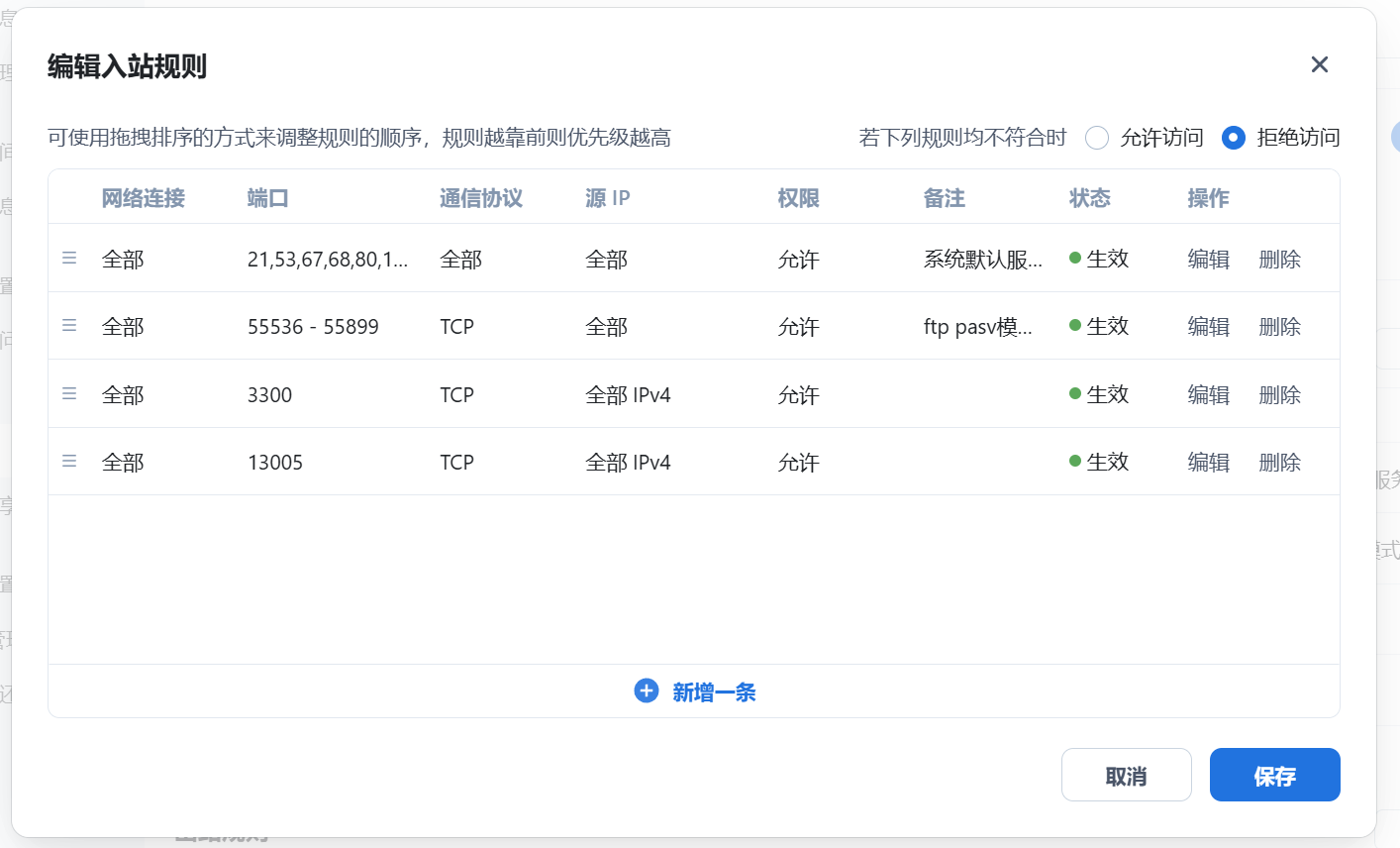
Task: Click the 操作 column header
Action: point(1209,198)
